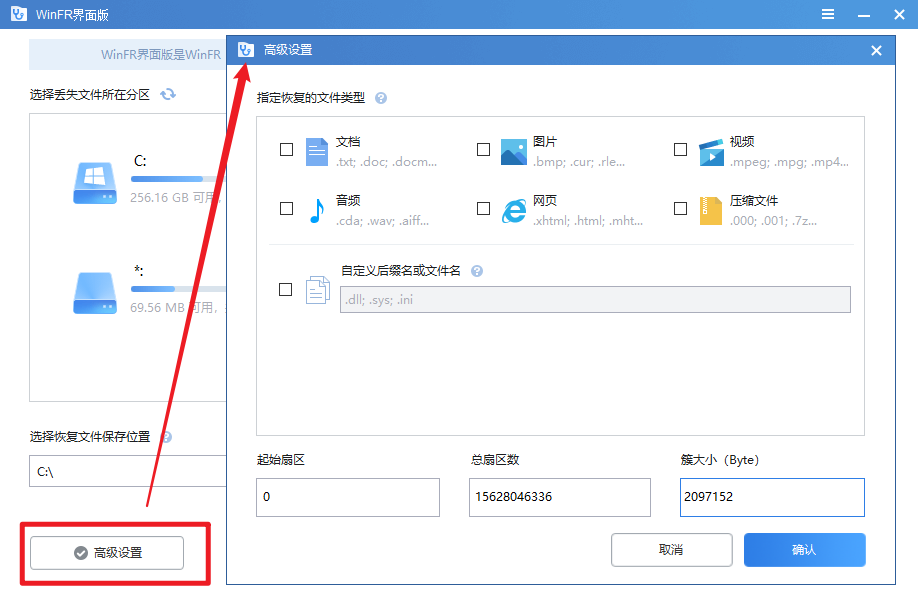Click the 文档 document type icon
This screenshot has width=918, height=598.
pos(317,152)
